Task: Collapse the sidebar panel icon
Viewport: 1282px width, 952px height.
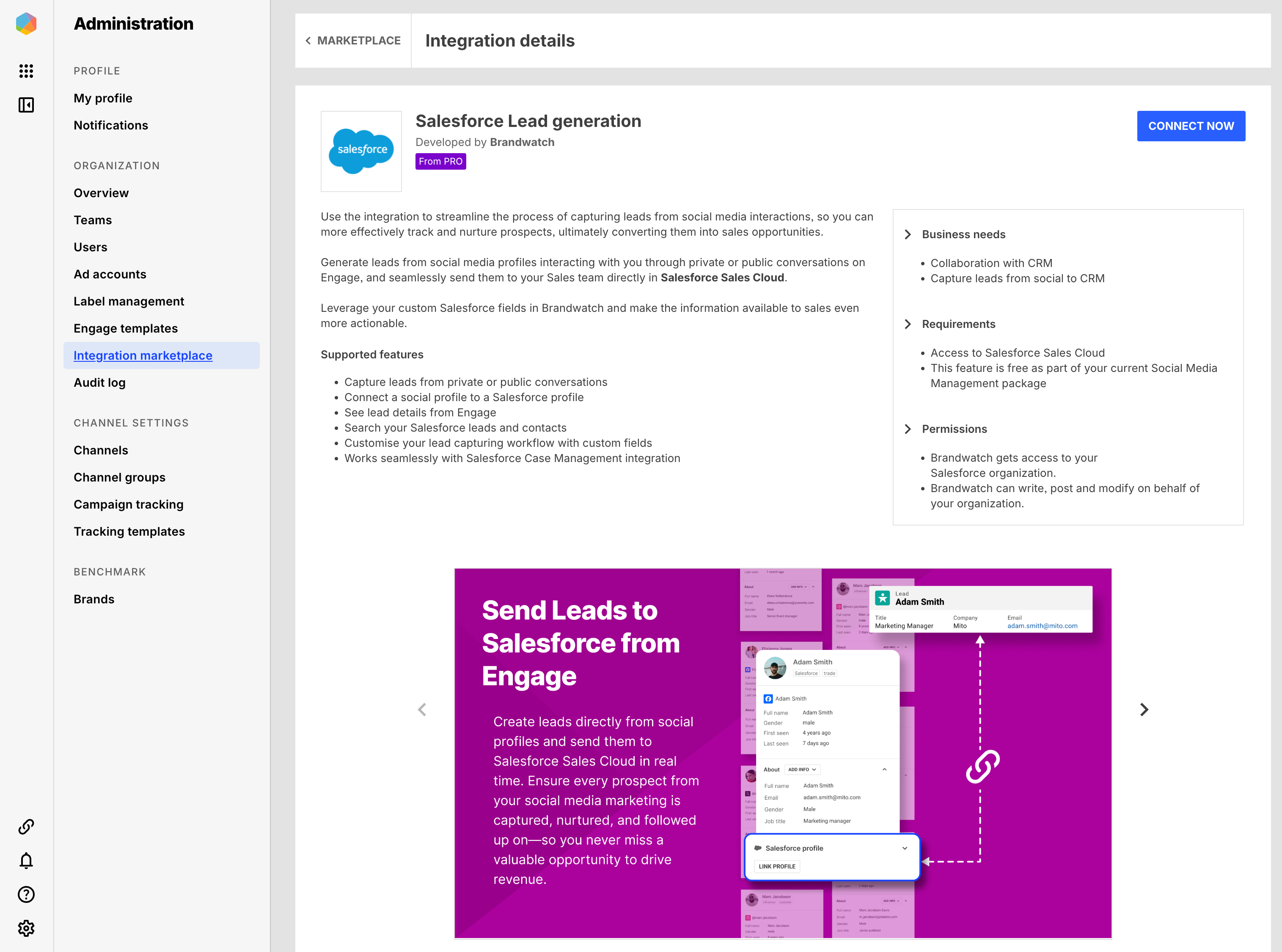Action: tap(27, 105)
